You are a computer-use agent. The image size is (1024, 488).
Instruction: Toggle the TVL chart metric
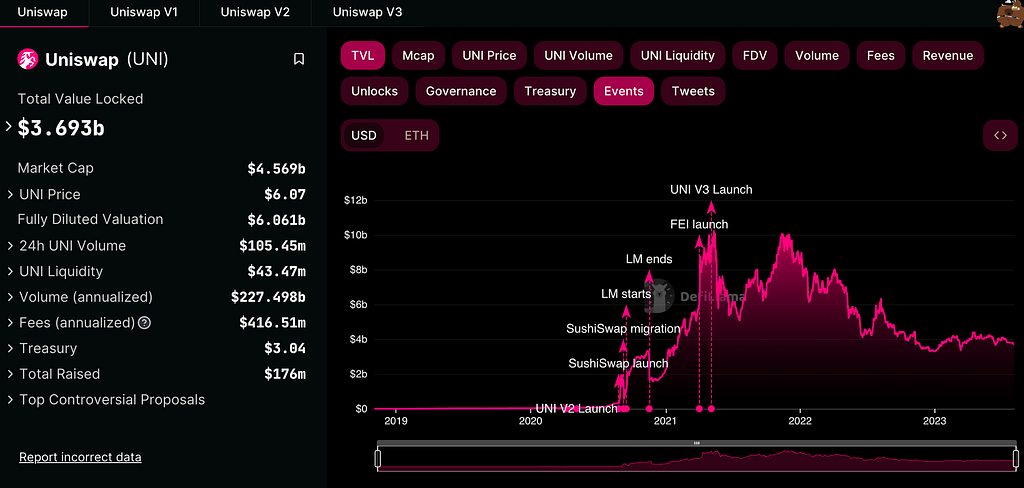[362, 56]
